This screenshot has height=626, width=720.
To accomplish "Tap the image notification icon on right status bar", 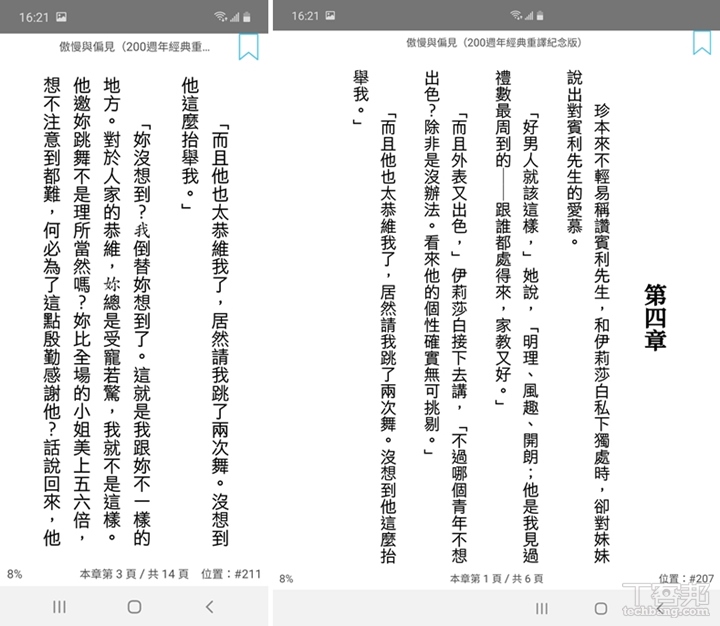I will (330, 16).
